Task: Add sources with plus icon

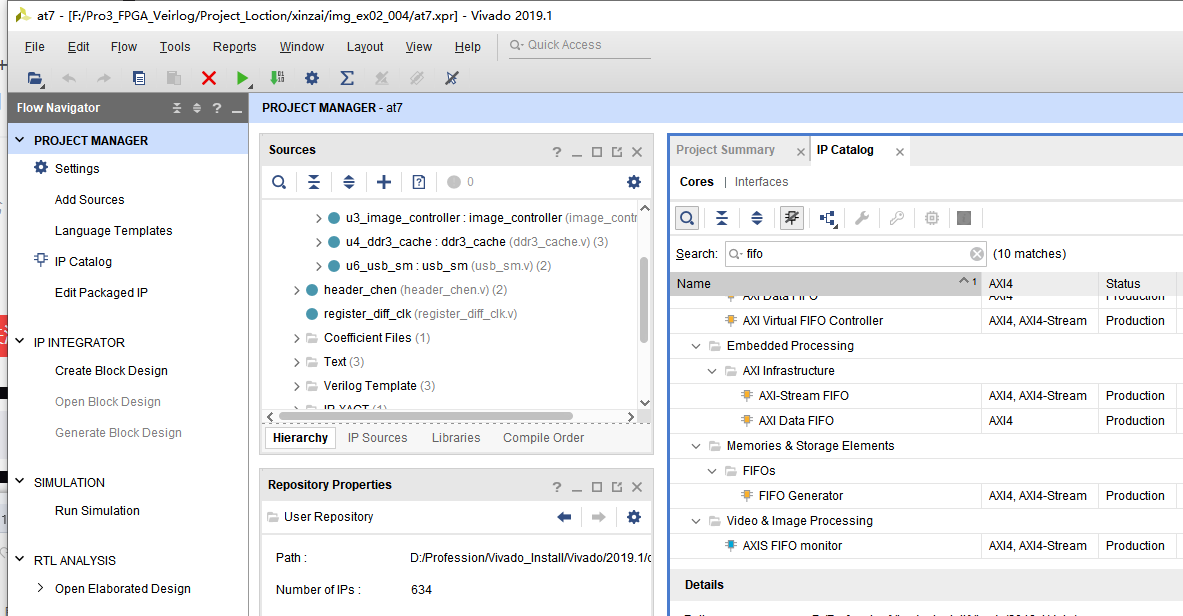Action: click(384, 182)
